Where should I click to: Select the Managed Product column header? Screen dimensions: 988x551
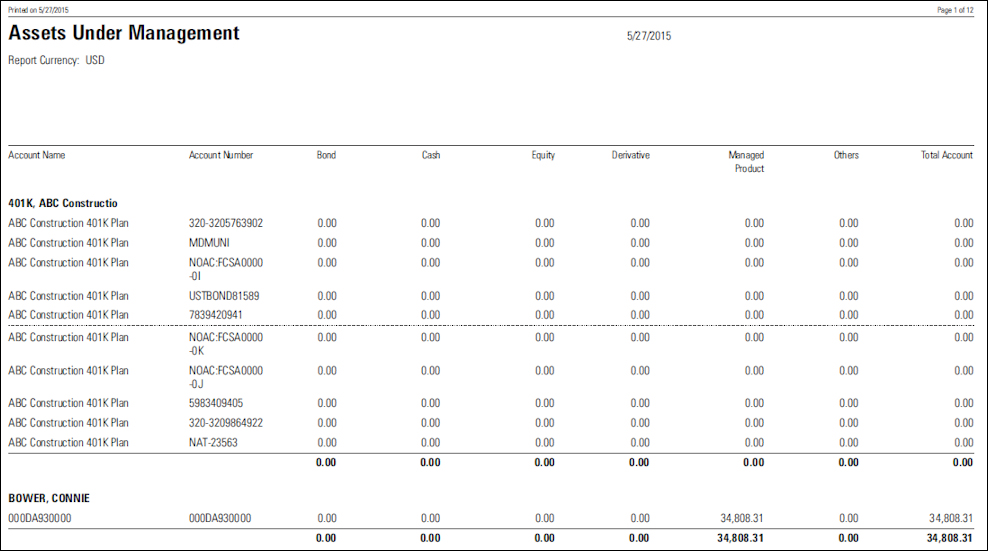[746, 162]
